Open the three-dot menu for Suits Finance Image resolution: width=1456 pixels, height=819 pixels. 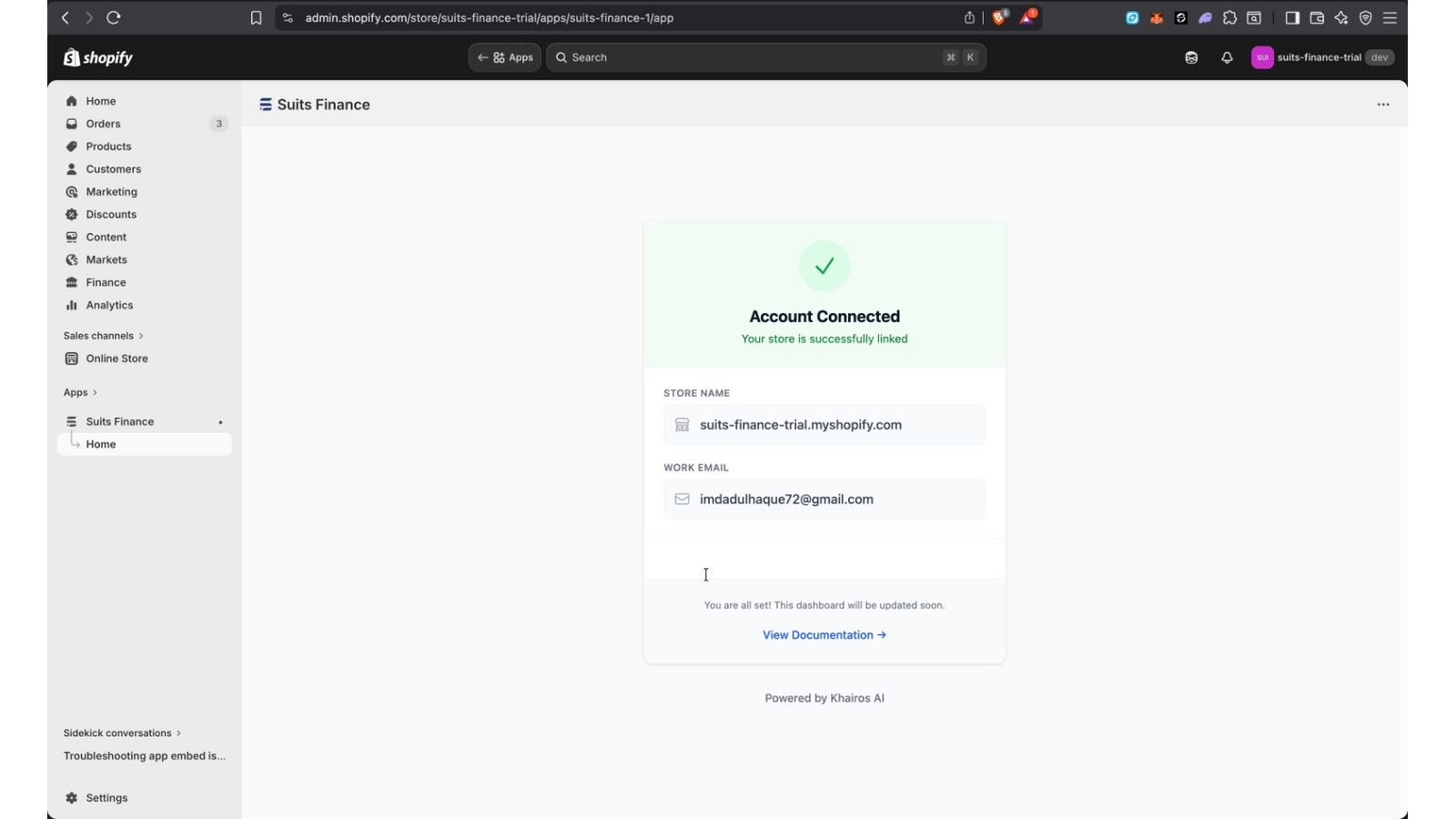[x=1383, y=105]
